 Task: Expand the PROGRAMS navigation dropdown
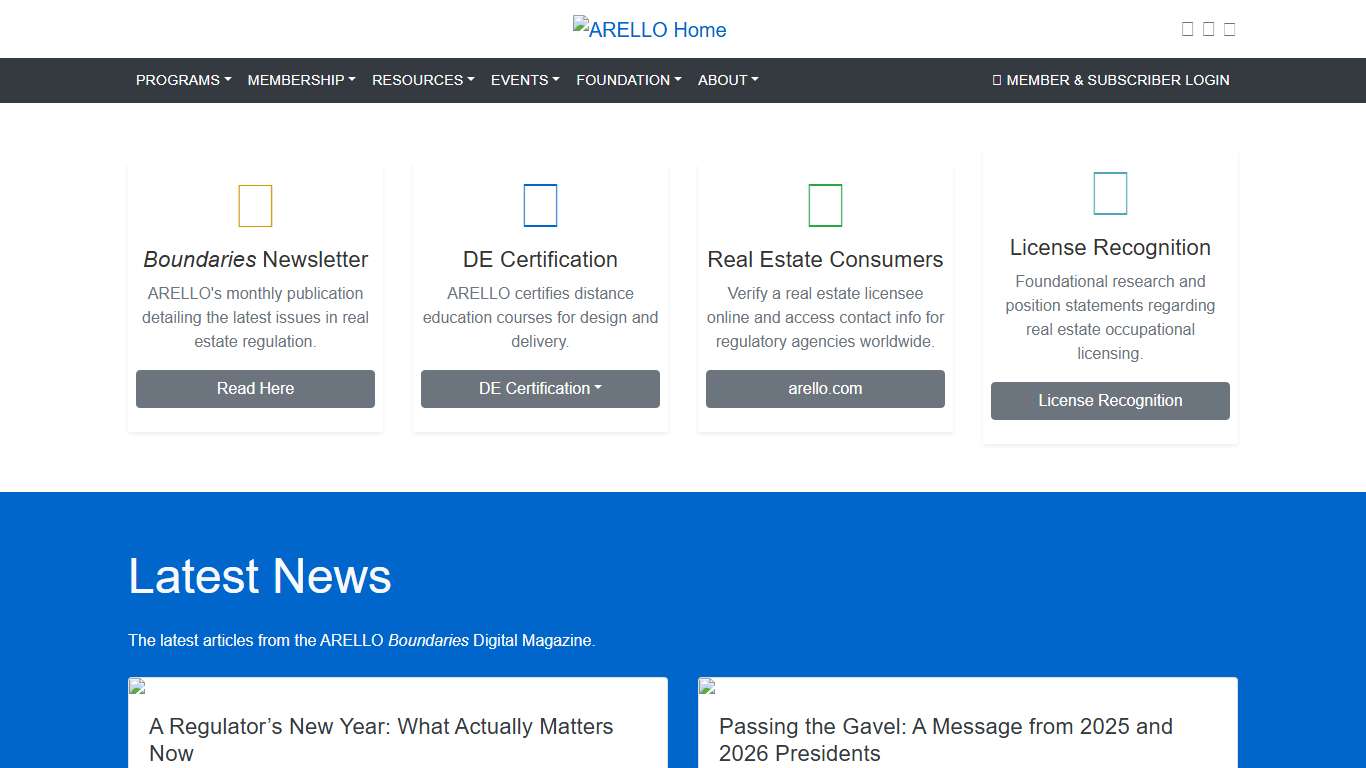(183, 80)
